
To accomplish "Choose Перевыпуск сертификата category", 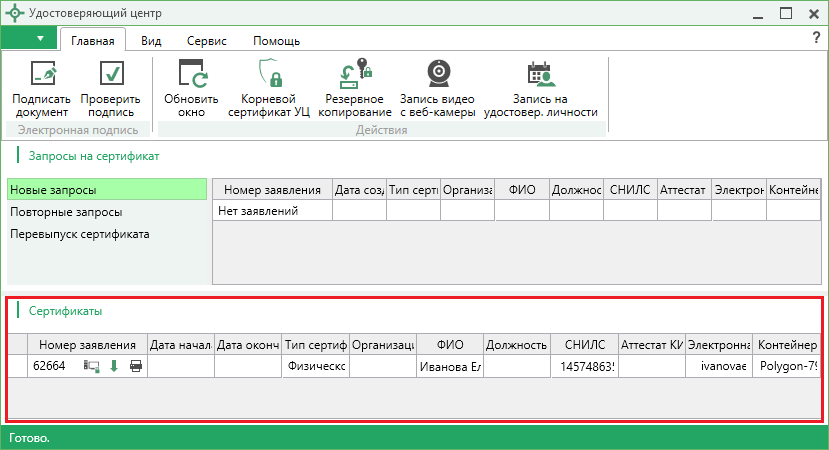I will click(x=79, y=234).
